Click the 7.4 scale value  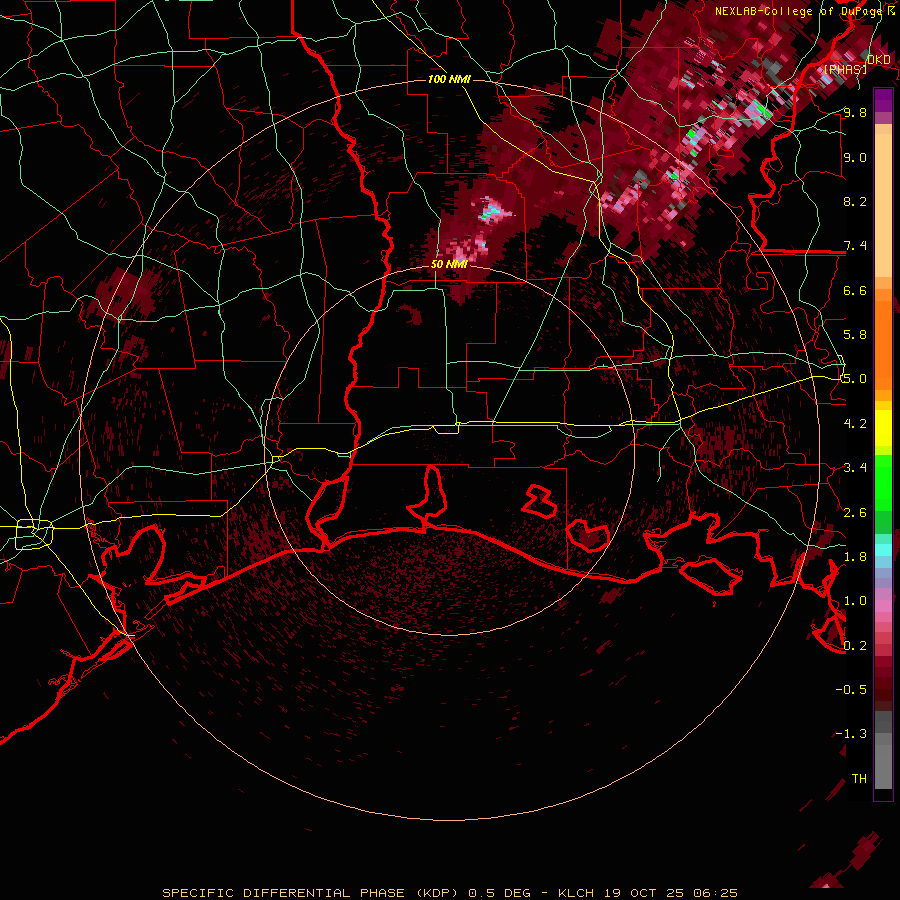click(855, 246)
